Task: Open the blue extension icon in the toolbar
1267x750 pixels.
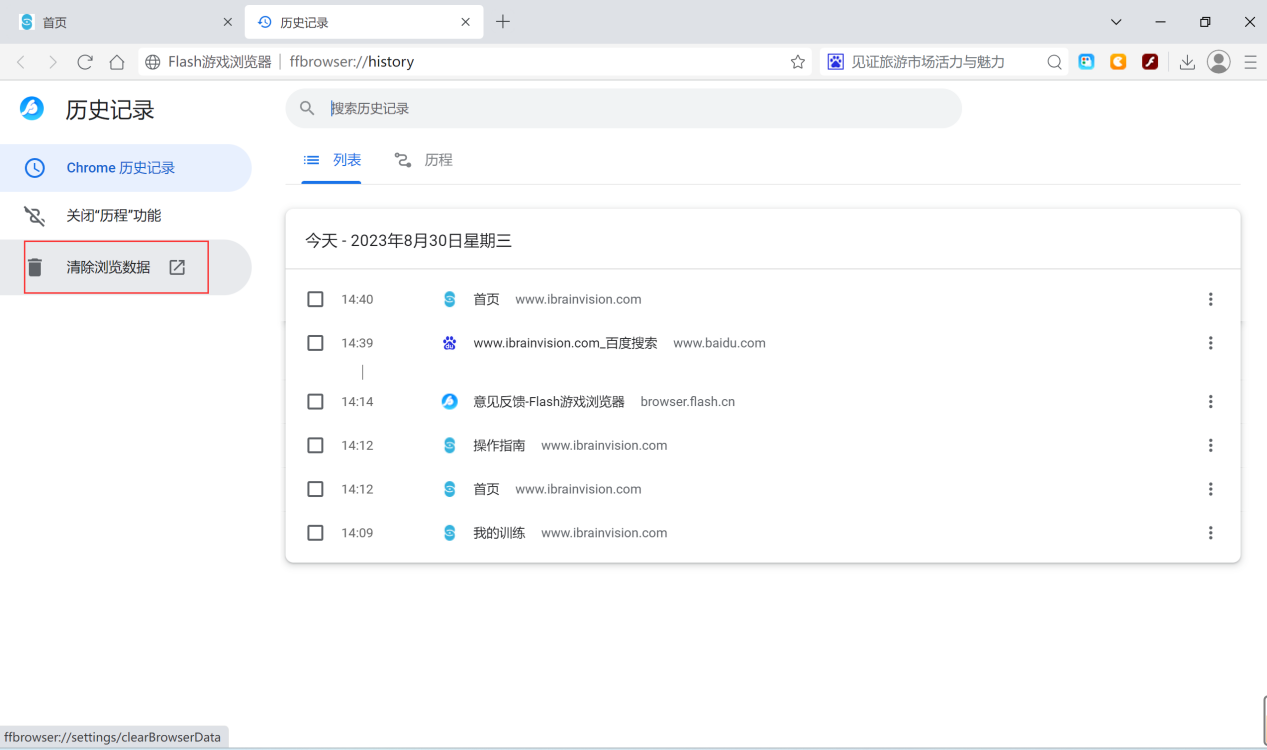Action: point(1086,62)
